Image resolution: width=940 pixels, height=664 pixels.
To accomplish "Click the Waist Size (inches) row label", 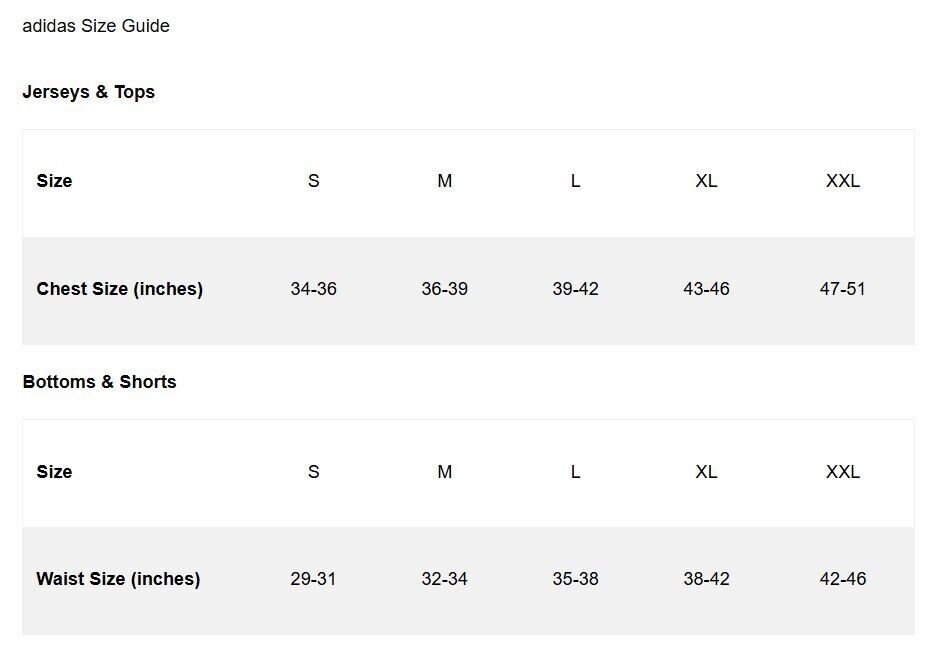I will coord(118,579).
